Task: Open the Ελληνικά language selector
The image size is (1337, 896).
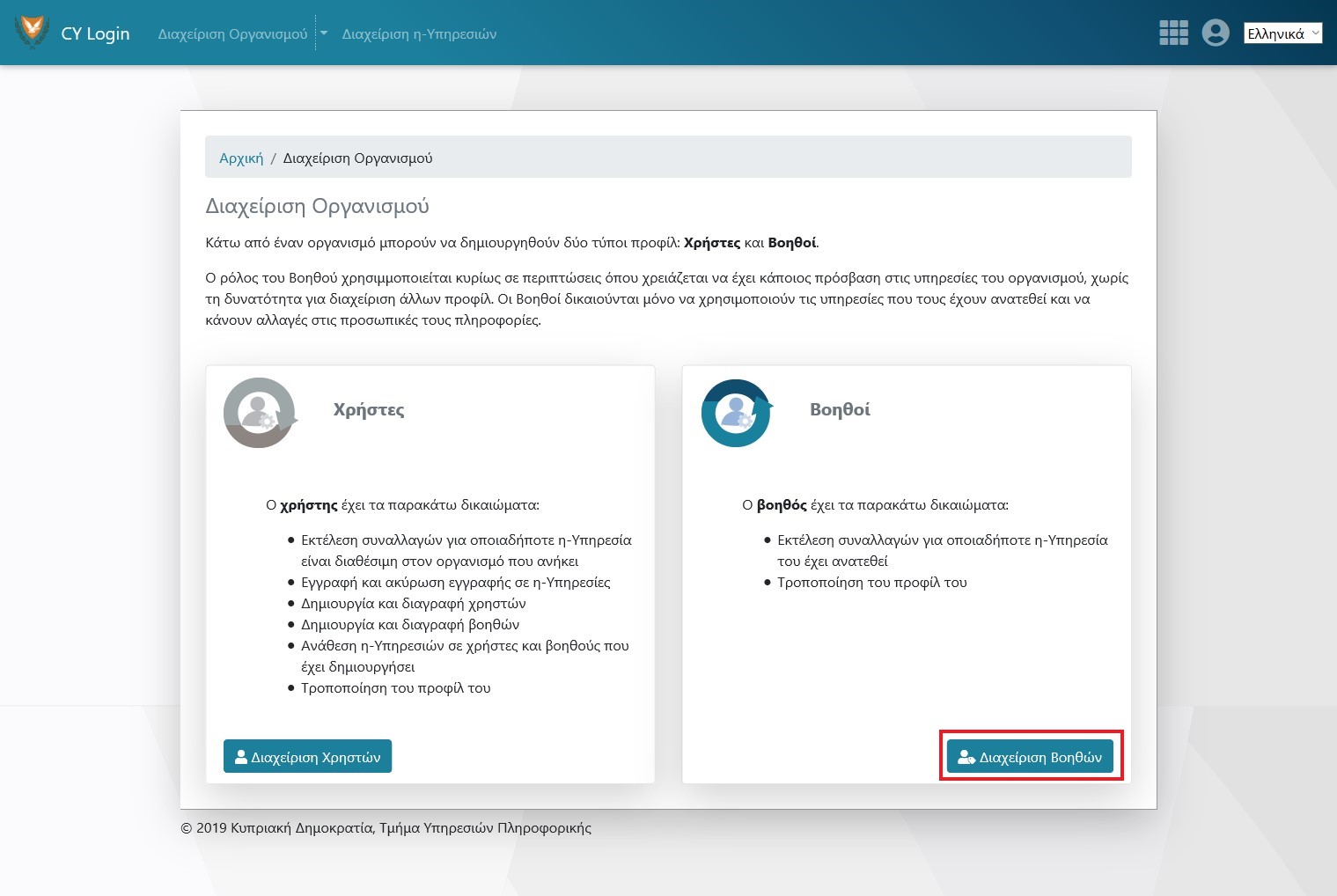Action: click(x=1282, y=33)
